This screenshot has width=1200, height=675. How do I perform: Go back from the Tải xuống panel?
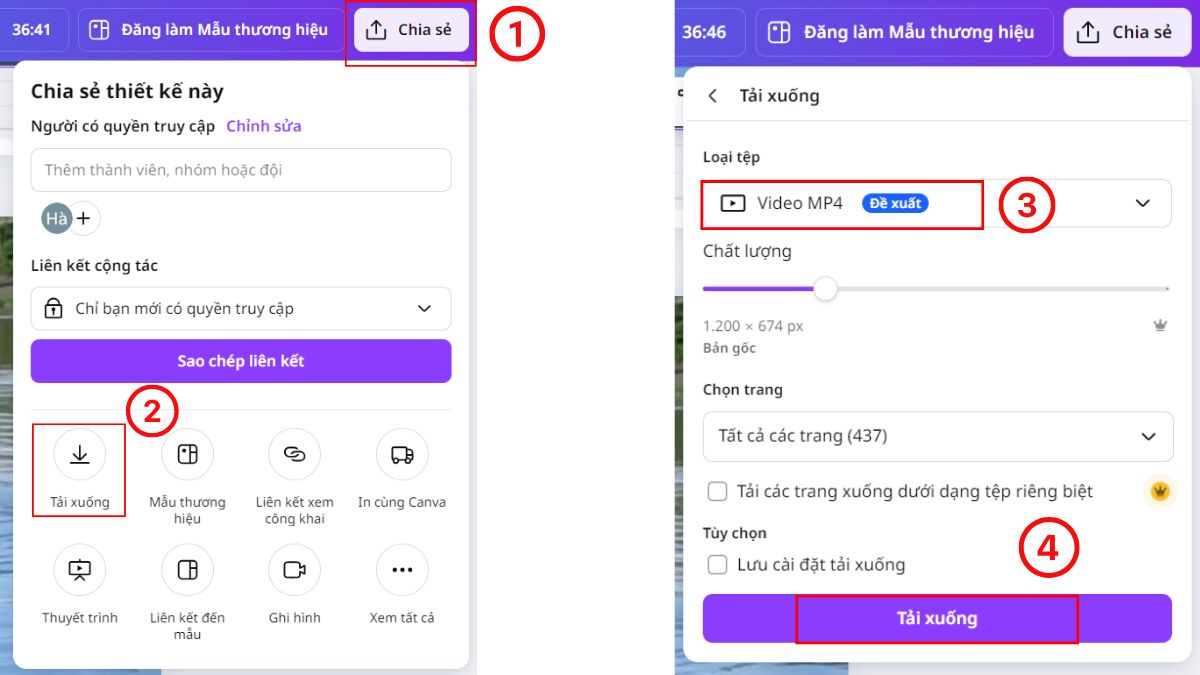point(714,95)
